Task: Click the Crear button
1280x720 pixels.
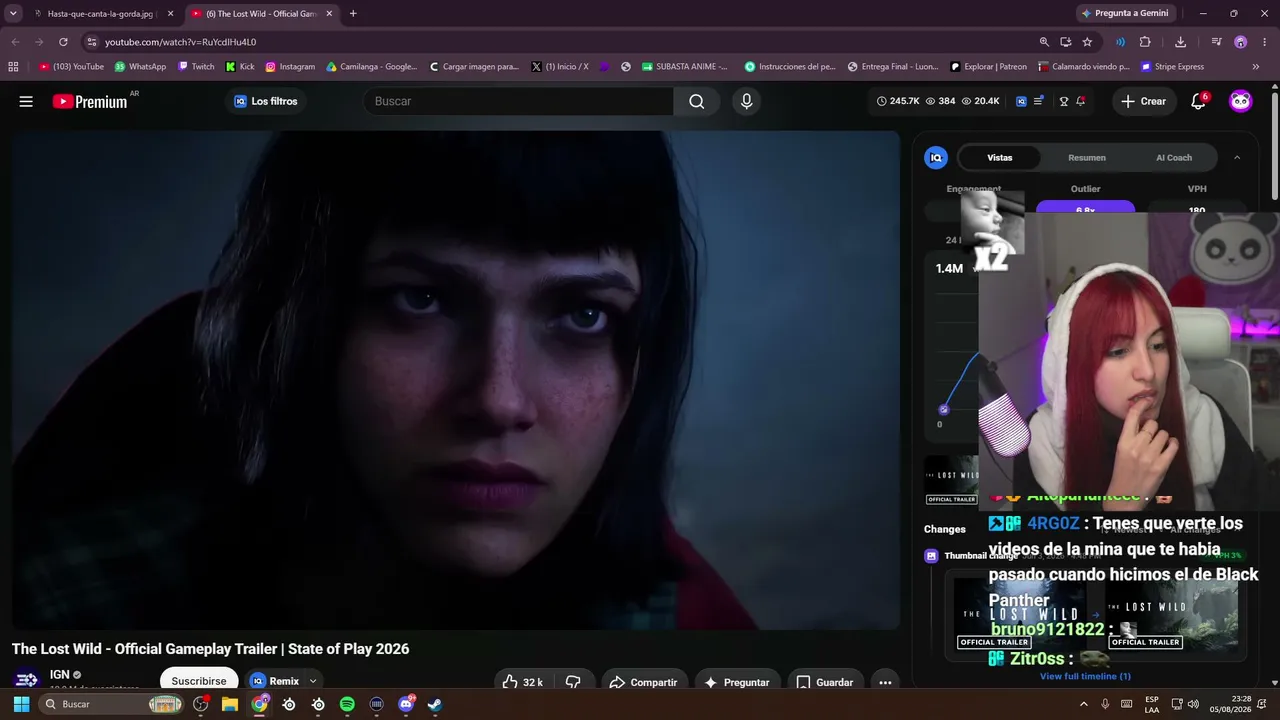Action: [1143, 101]
